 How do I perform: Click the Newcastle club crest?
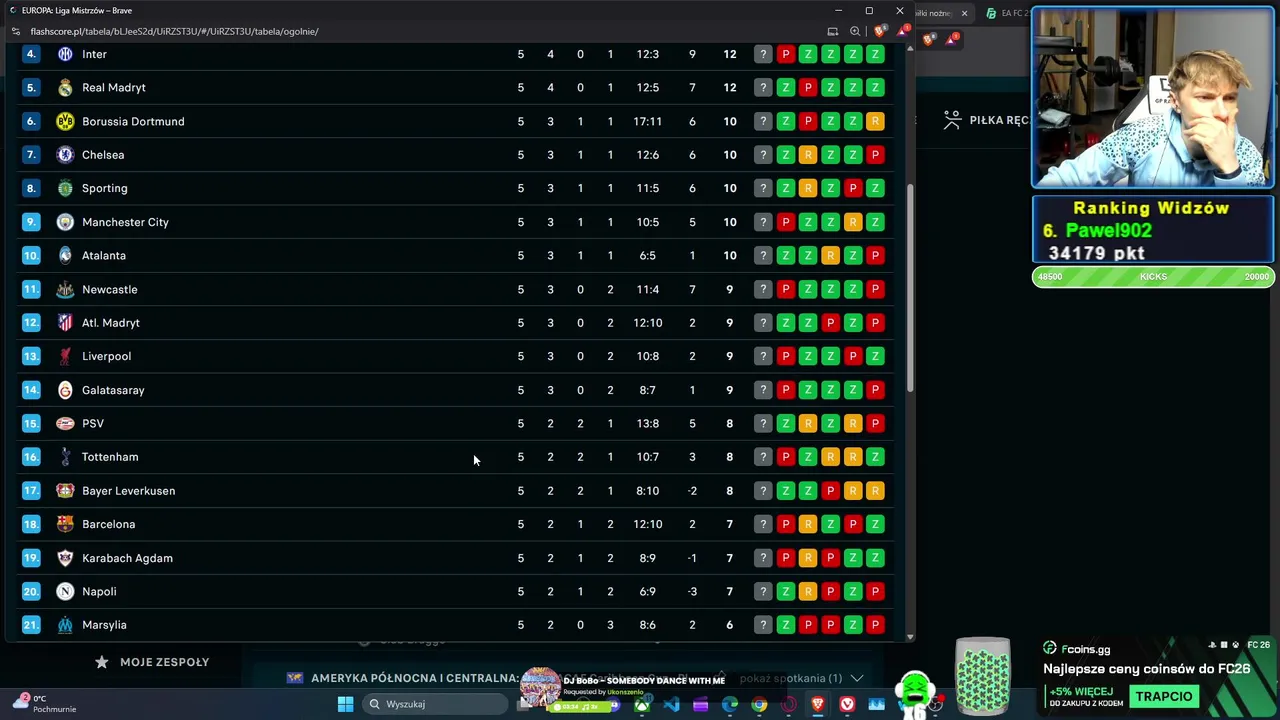pos(65,289)
